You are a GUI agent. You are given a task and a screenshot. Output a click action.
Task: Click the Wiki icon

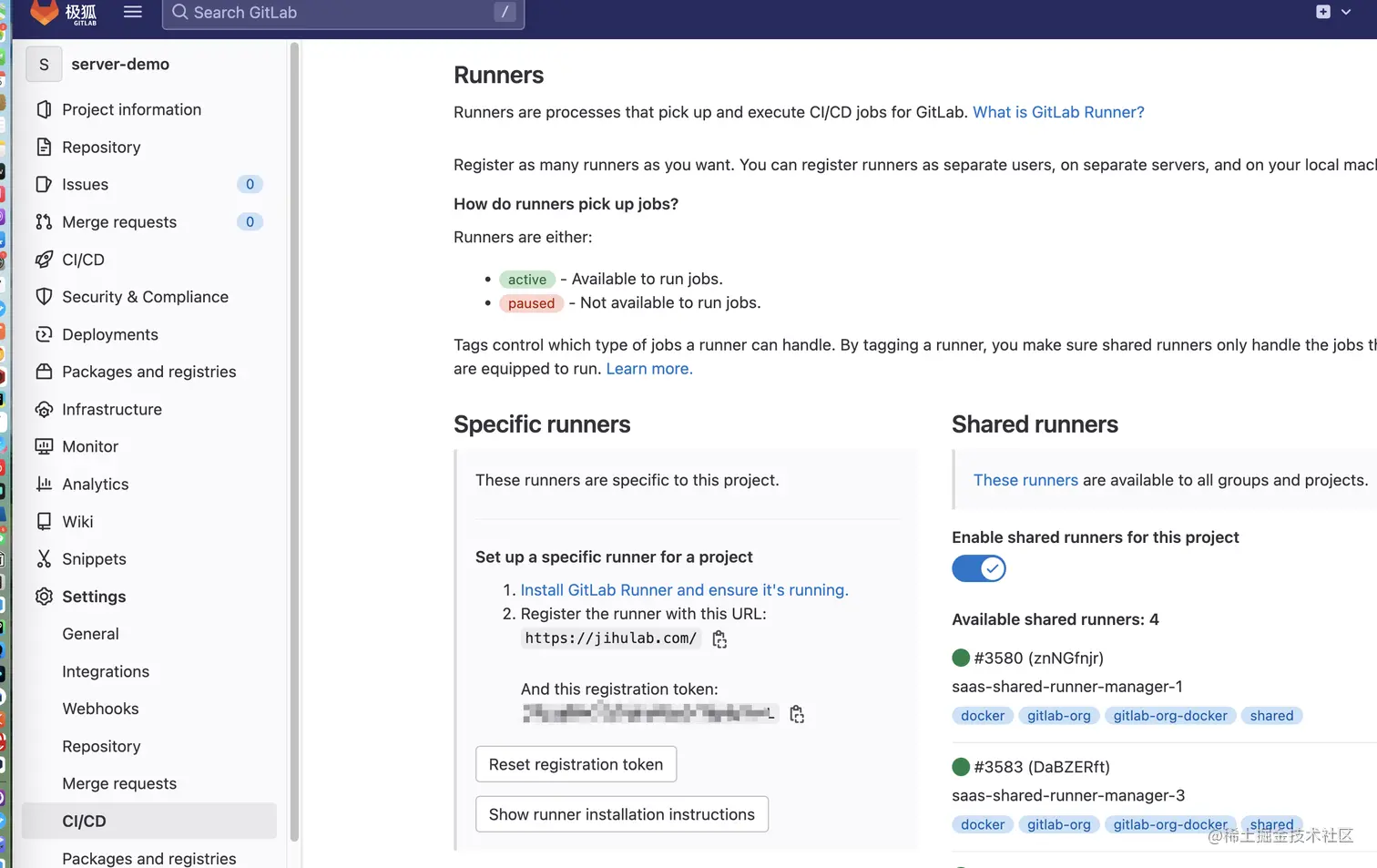pyautogui.click(x=44, y=521)
